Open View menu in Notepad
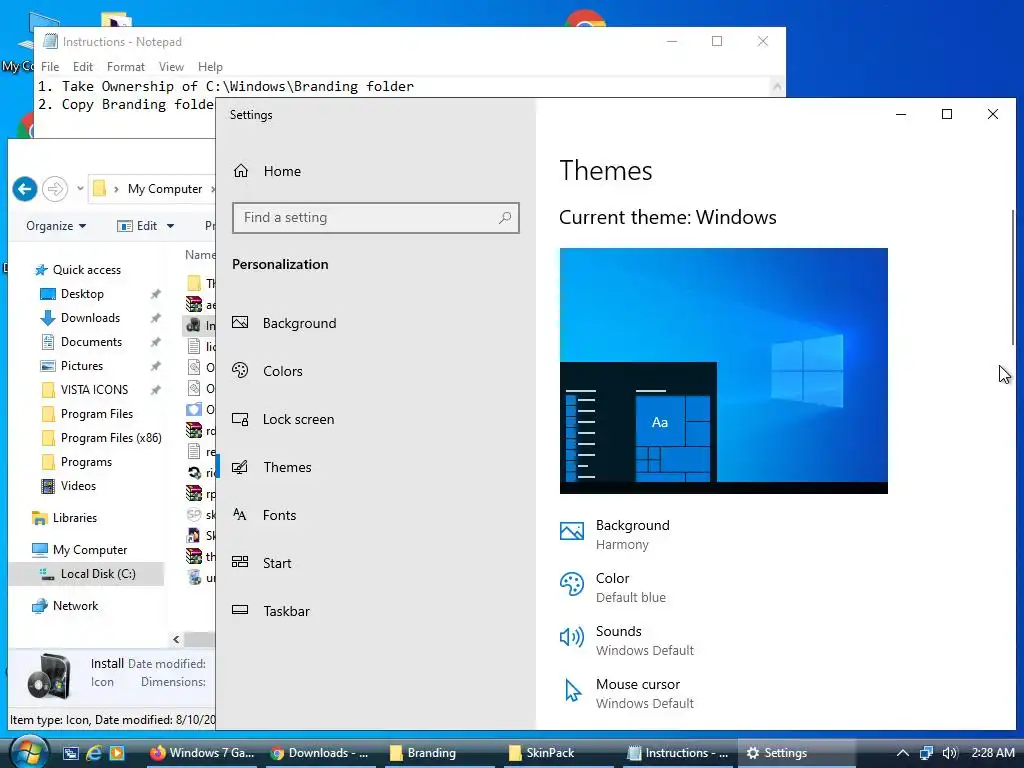 171,67
